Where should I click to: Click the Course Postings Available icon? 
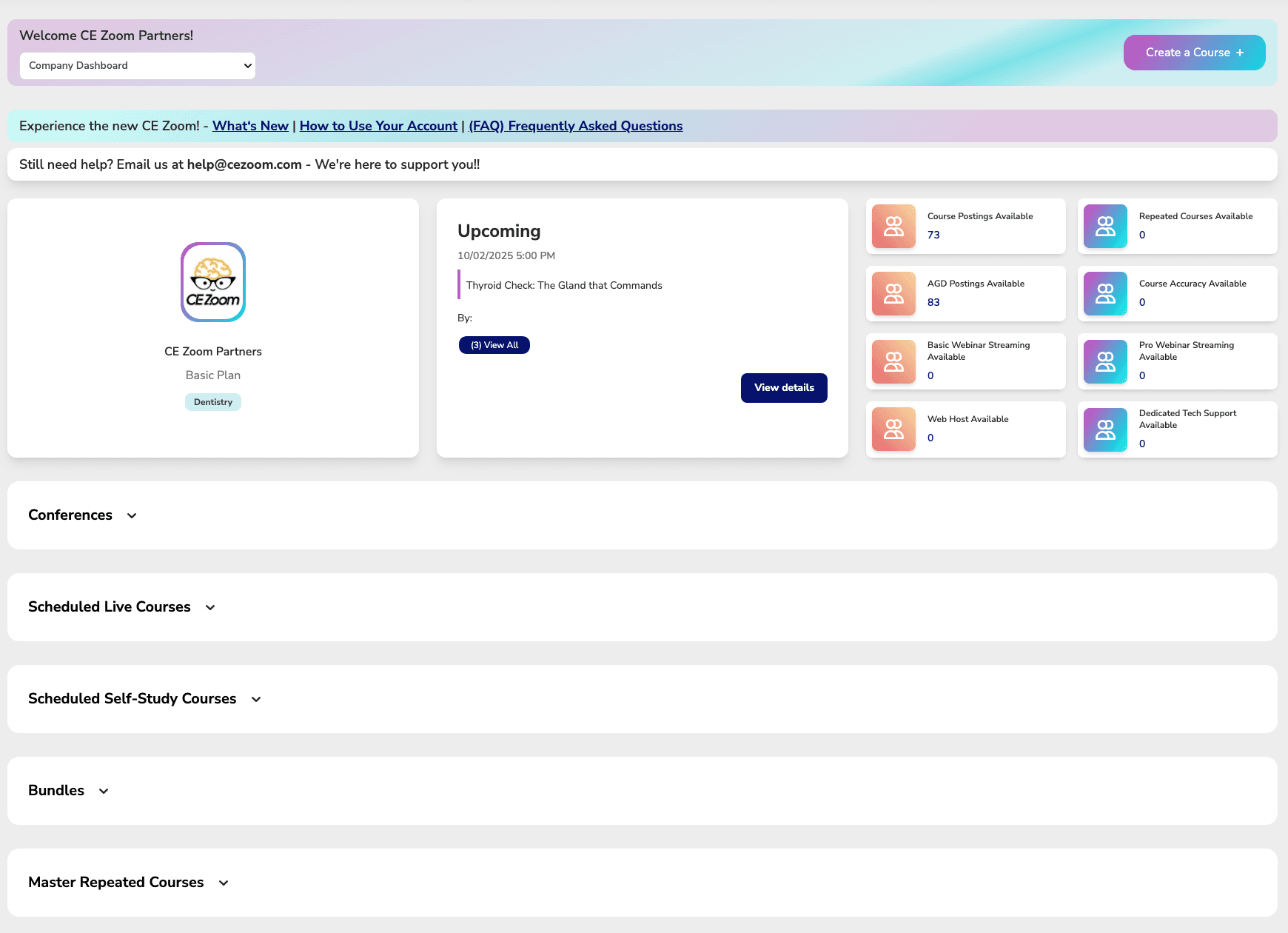[893, 227]
